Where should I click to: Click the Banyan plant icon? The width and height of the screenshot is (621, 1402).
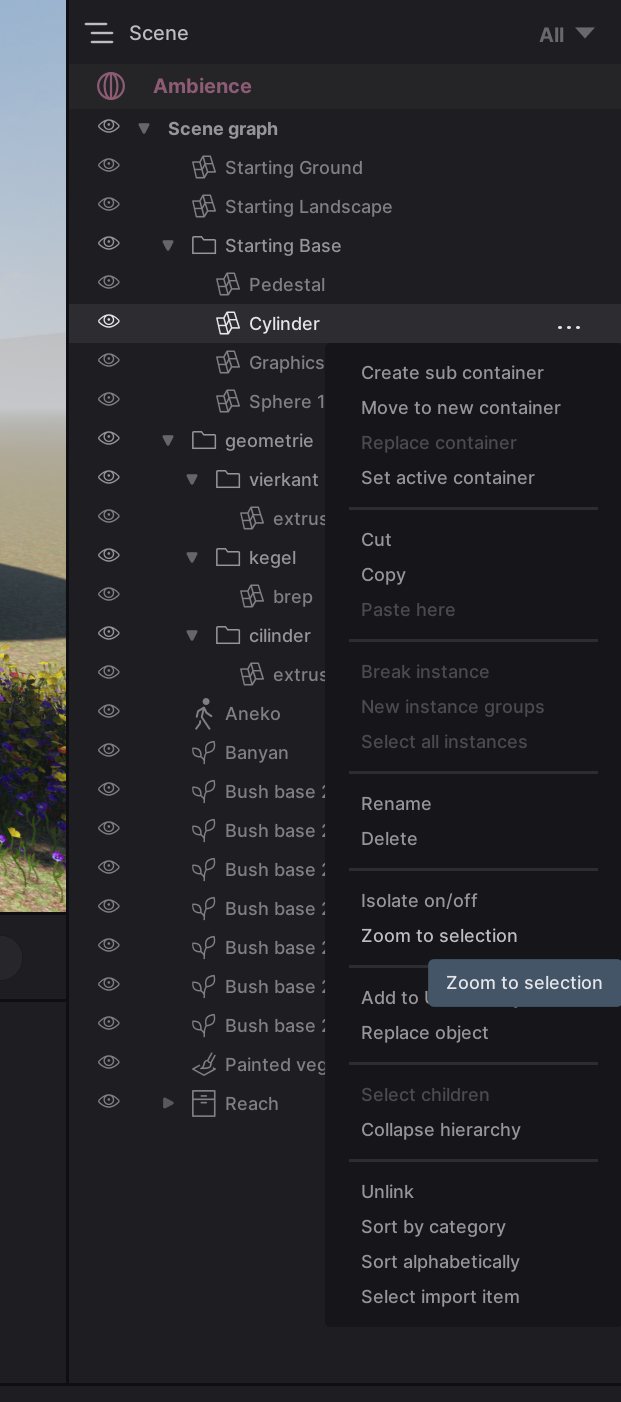tap(204, 753)
